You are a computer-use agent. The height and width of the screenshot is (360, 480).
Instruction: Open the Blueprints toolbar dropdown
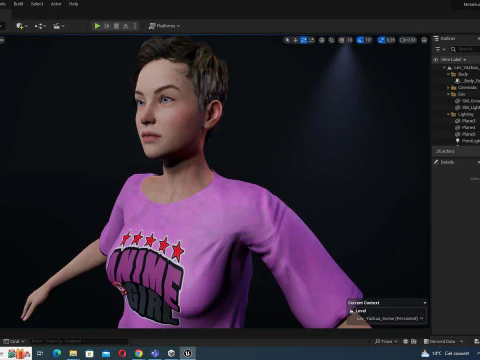40,26
